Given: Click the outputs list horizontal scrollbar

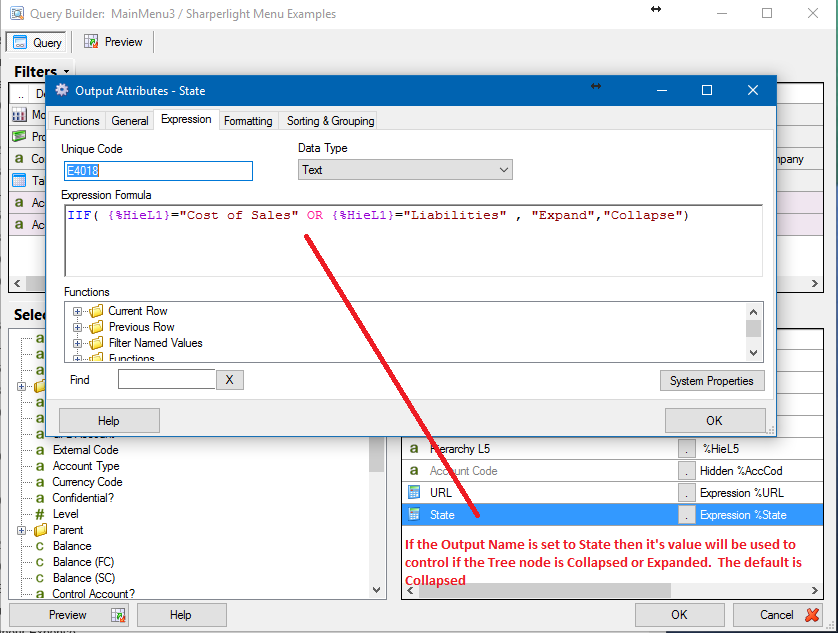Looking at the screenshot, I should click(611, 590).
